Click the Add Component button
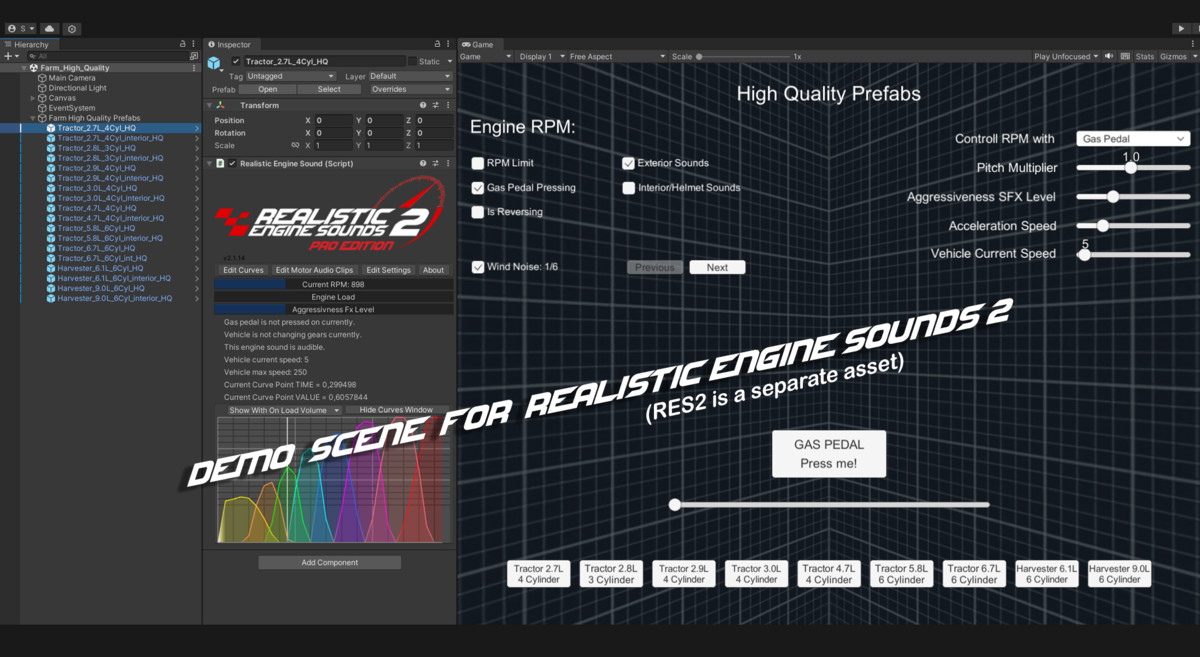1200x657 pixels. tap(329, 563)
